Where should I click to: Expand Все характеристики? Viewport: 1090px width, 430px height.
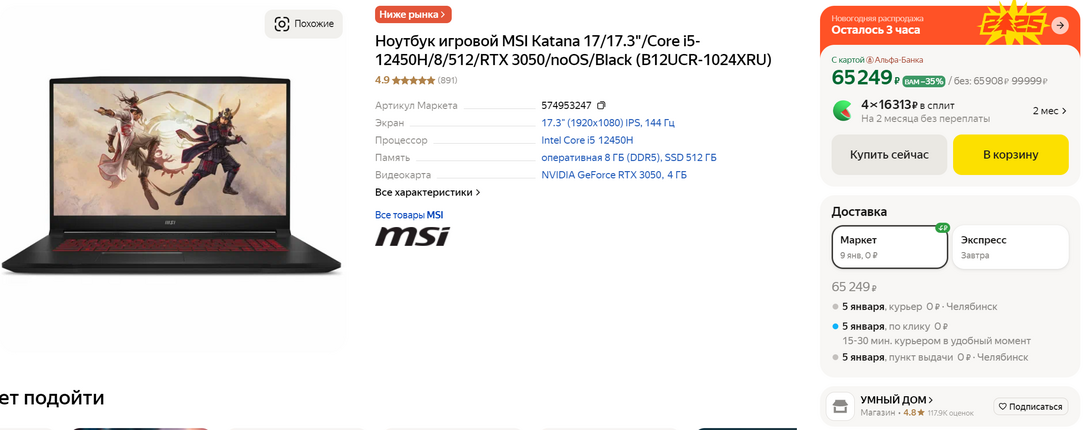[428, 192]
